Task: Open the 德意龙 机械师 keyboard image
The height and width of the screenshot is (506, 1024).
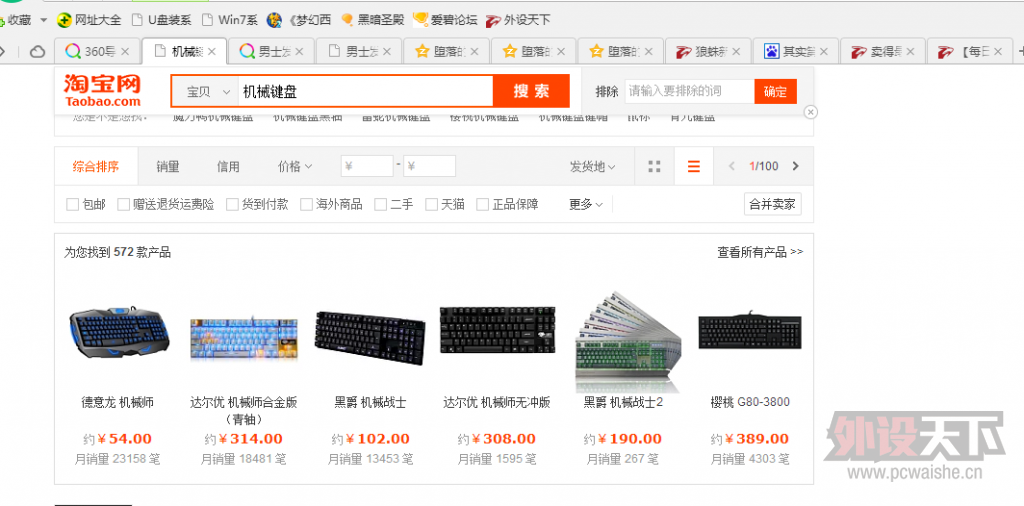Action: 119,333
